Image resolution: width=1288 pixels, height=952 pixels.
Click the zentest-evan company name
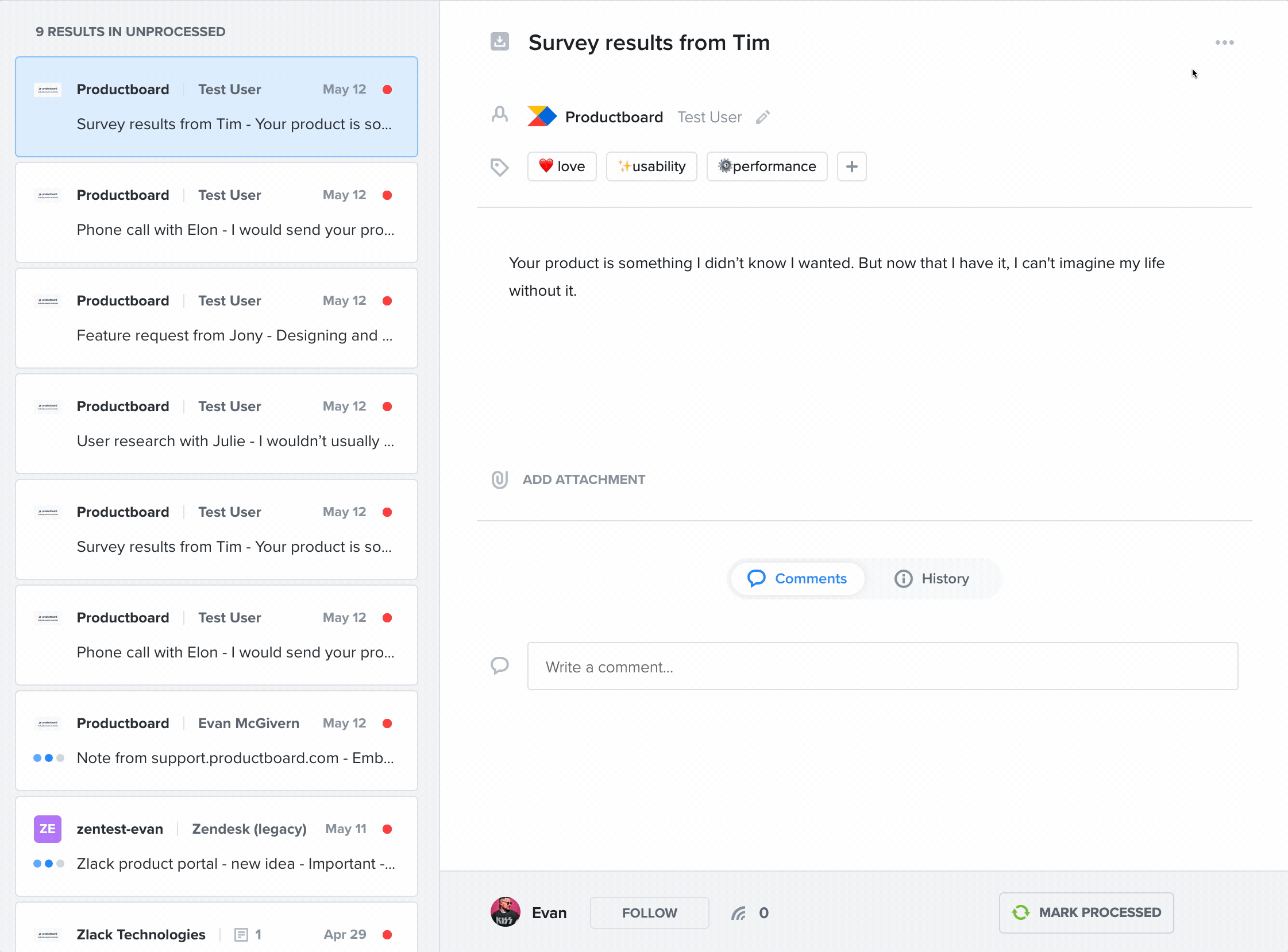click(x=120, y=829)
